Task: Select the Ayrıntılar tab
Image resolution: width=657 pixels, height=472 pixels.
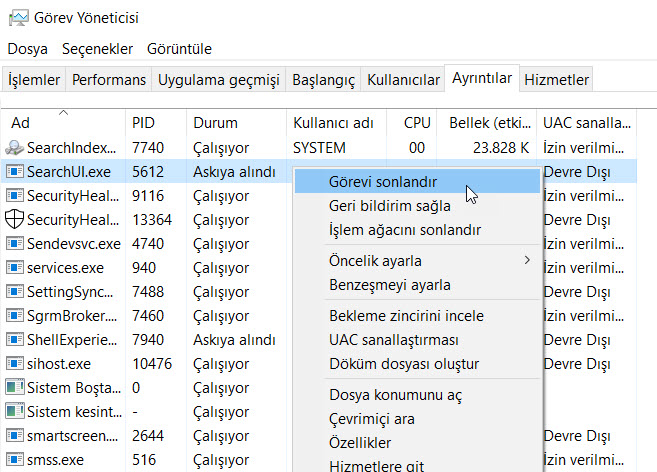Action: 482,78
